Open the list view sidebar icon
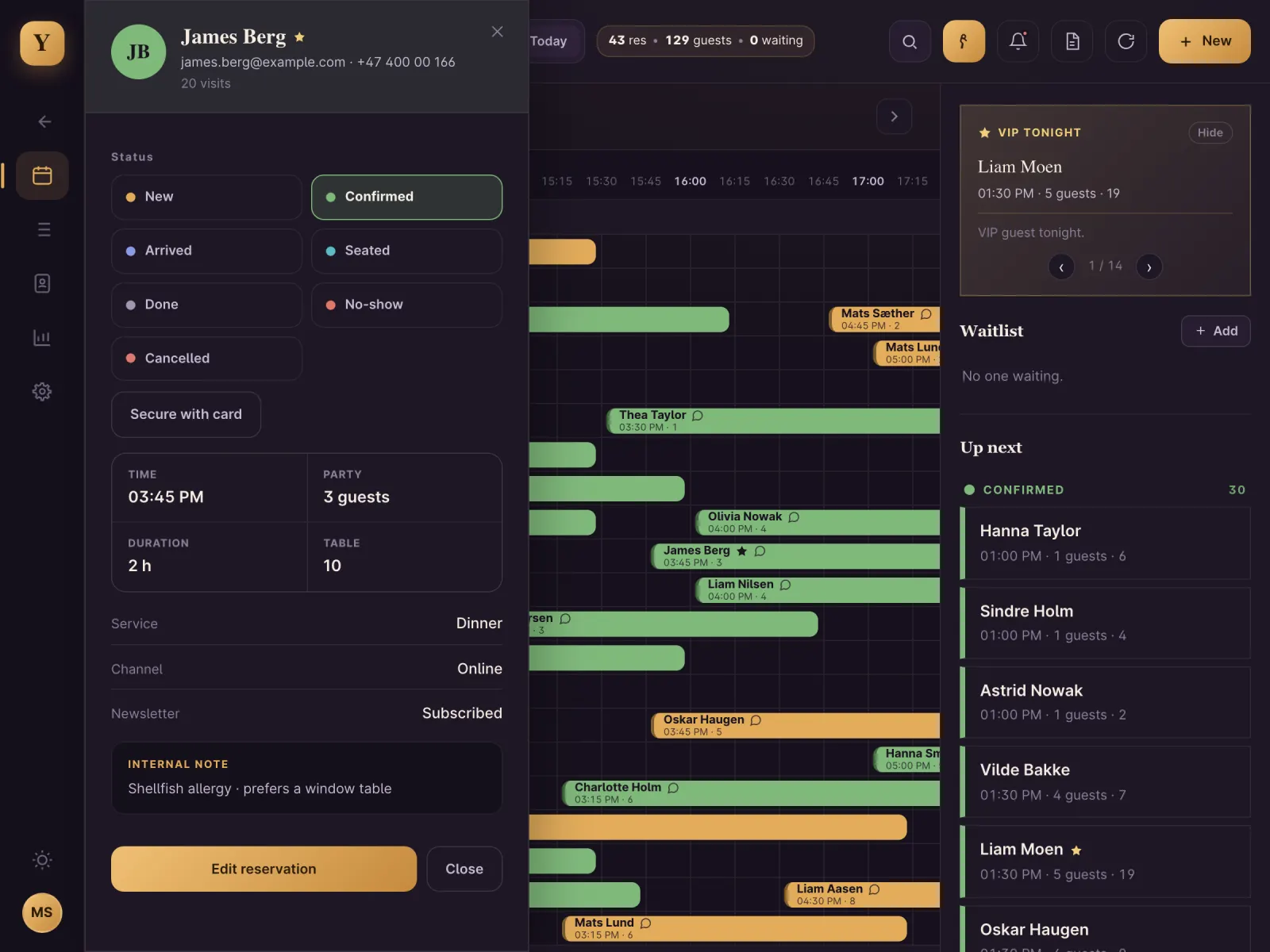 [x=44, y=229]
